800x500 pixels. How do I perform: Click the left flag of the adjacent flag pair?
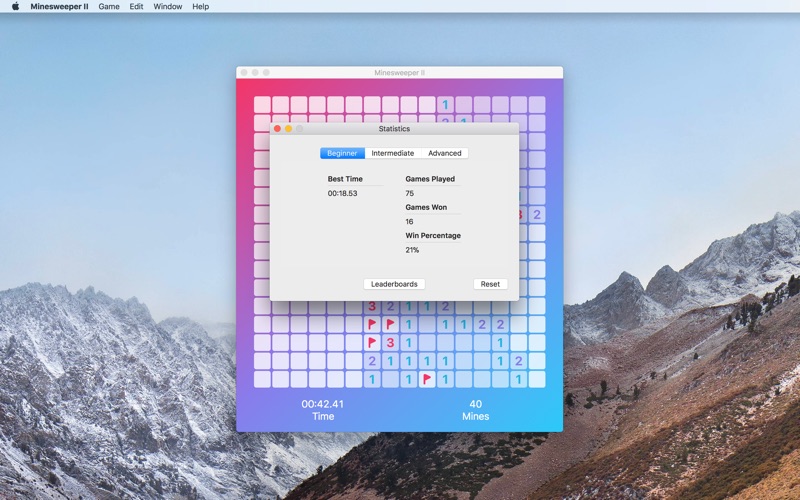coord(372,324)
